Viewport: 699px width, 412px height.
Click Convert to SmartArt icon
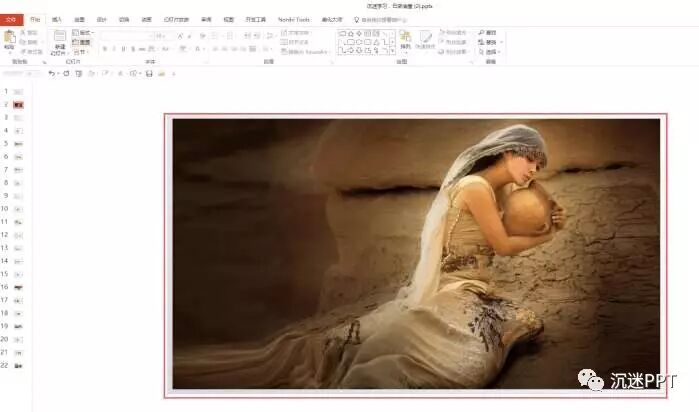point(284,52)
